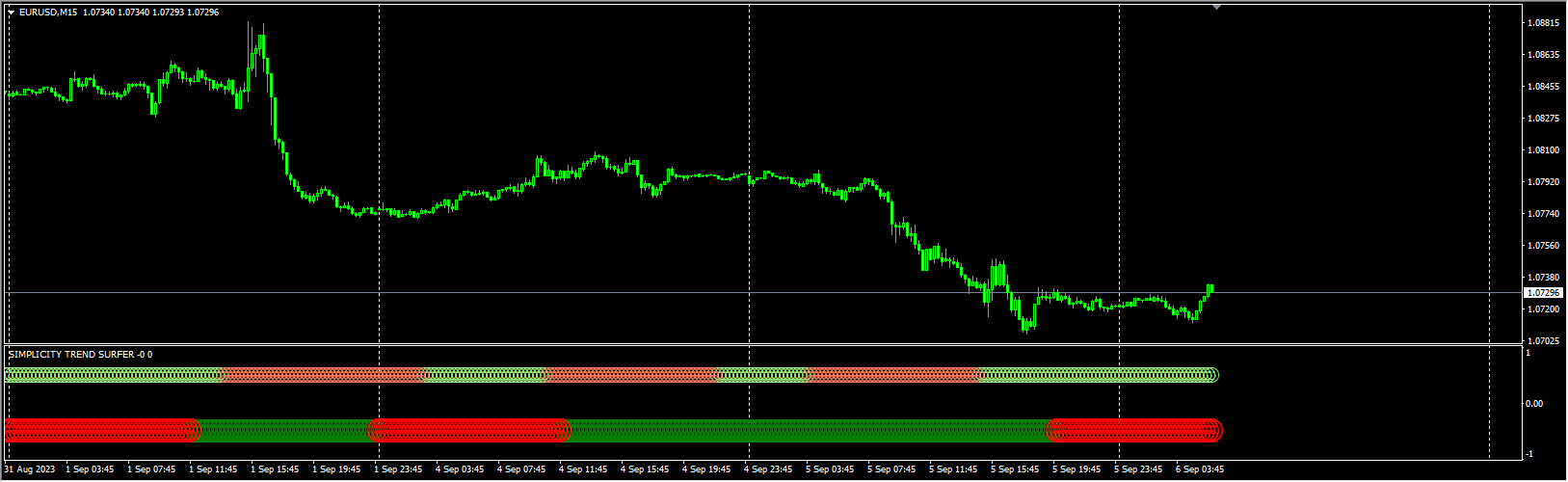Click the 4 Sep 03:45 time label

pyautogui.click(x=460, y=469)
